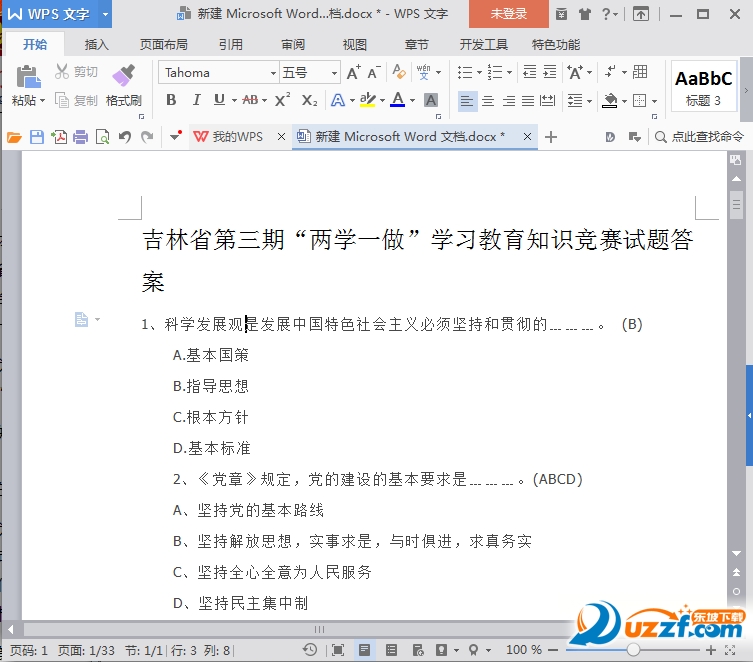Screen dimensions: 753x662
Task: Switch to the 引用 ribbon tab
Action: [x=231, y=45]
